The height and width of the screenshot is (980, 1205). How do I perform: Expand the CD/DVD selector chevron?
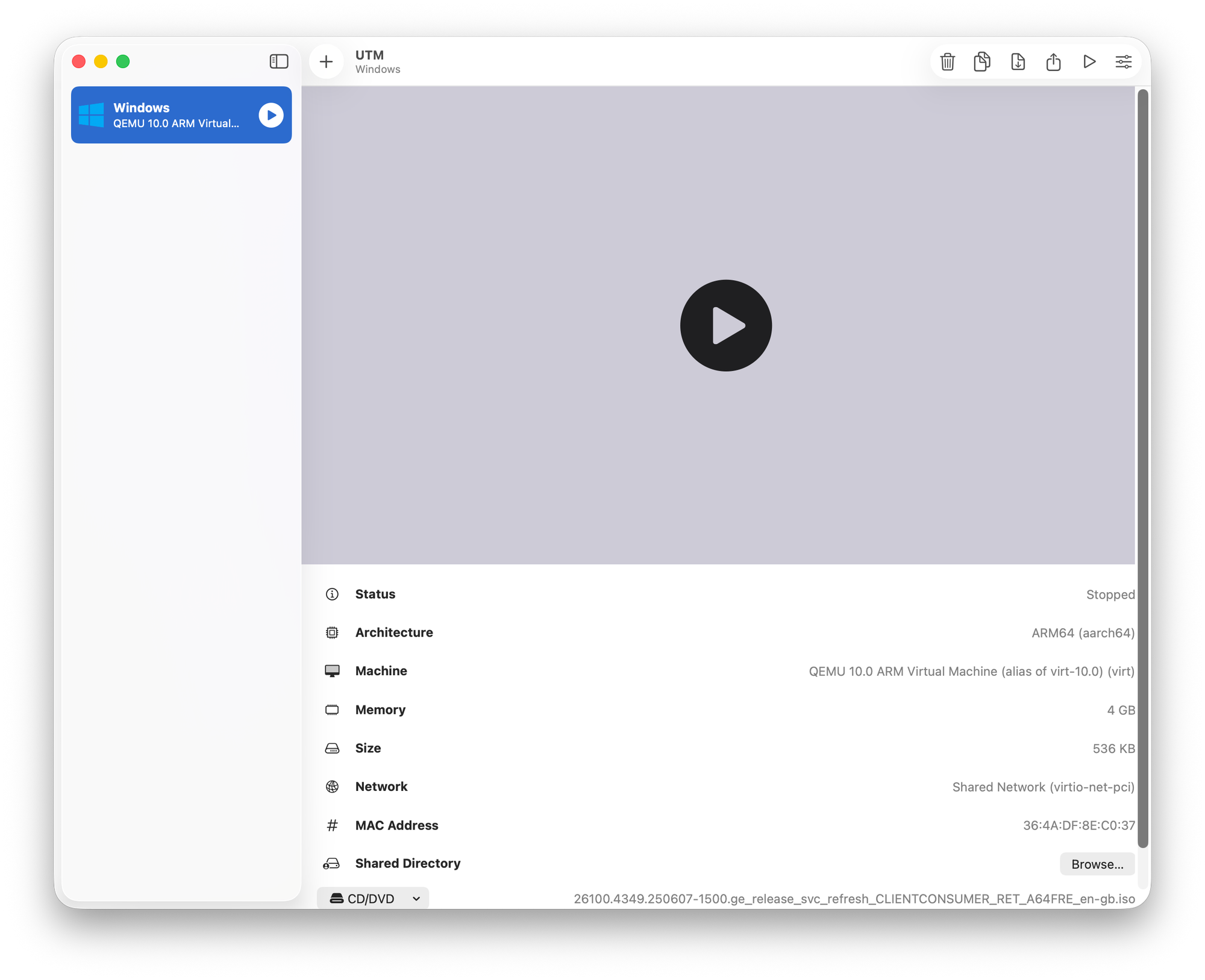[415, 898]
